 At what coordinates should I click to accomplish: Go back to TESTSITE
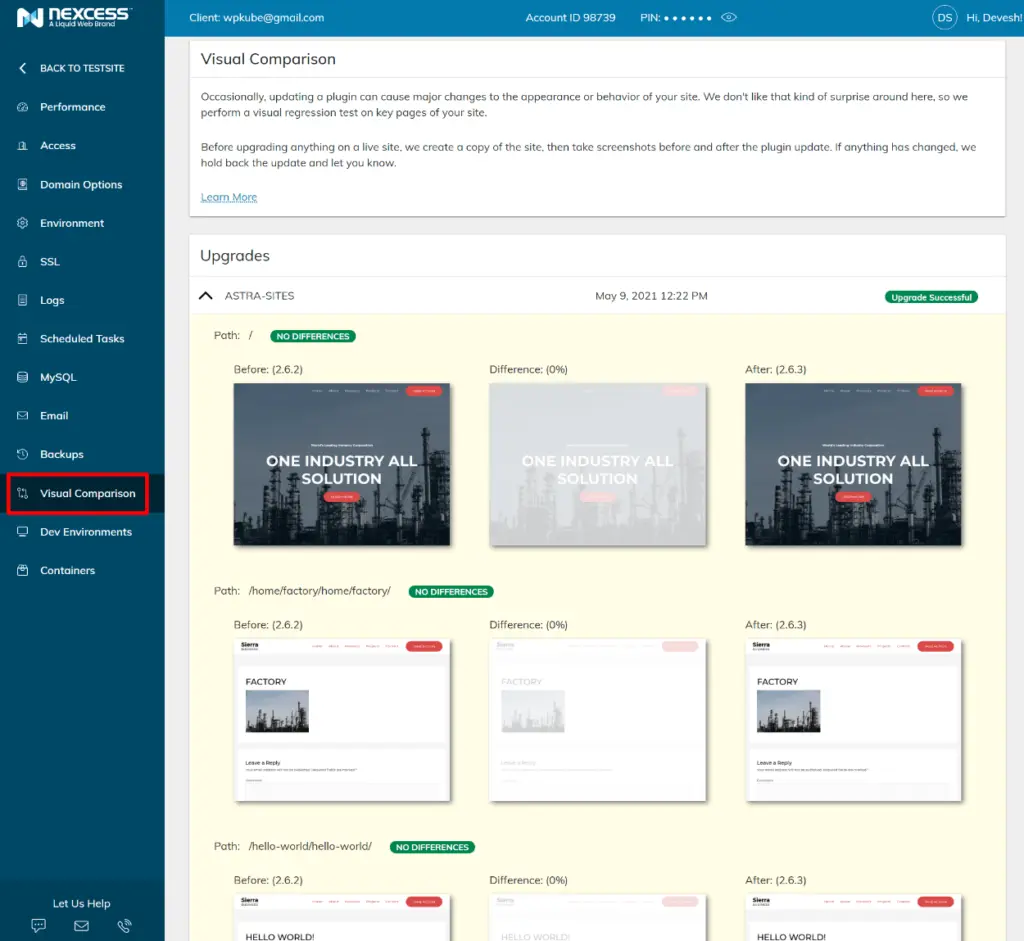pyautogui.click(x=71, y=67)
